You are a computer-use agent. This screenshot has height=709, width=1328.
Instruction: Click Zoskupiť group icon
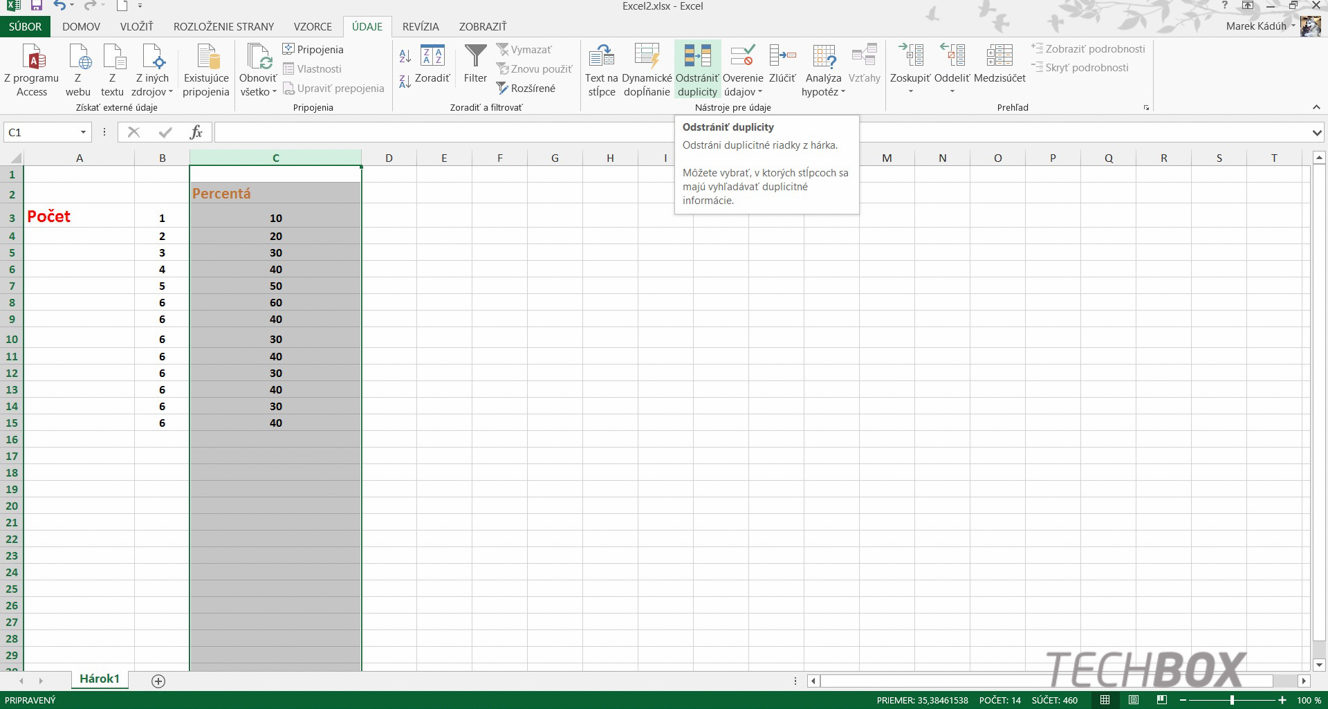click(x=910, y=57)
